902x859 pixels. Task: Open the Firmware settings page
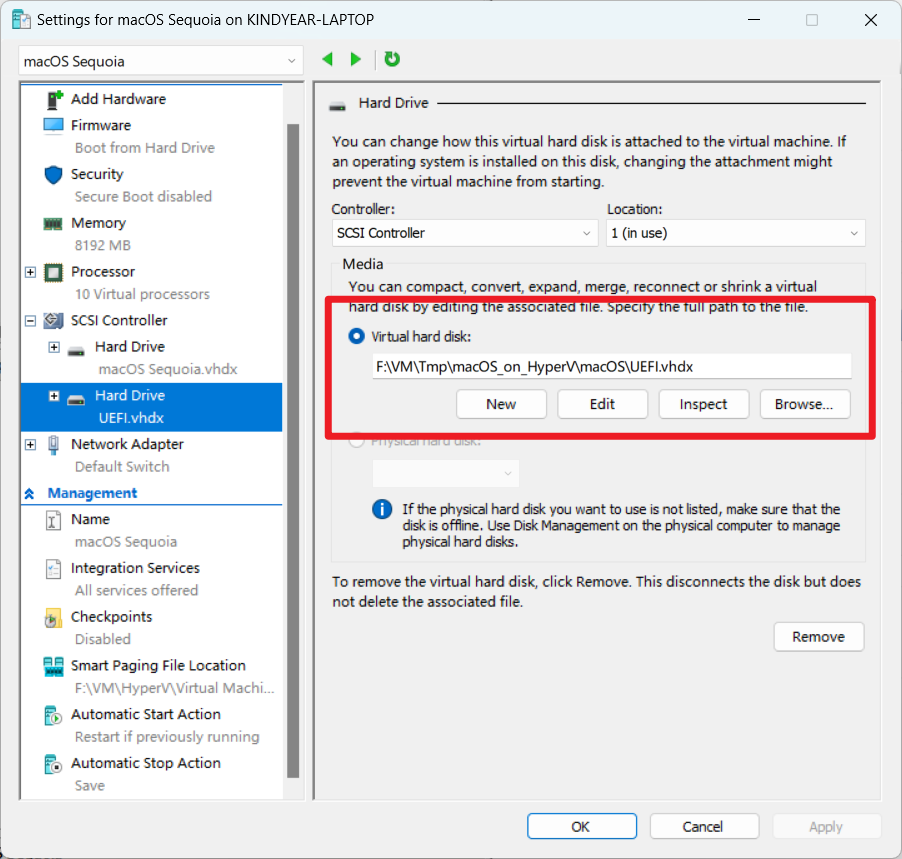tap(101, 125)
